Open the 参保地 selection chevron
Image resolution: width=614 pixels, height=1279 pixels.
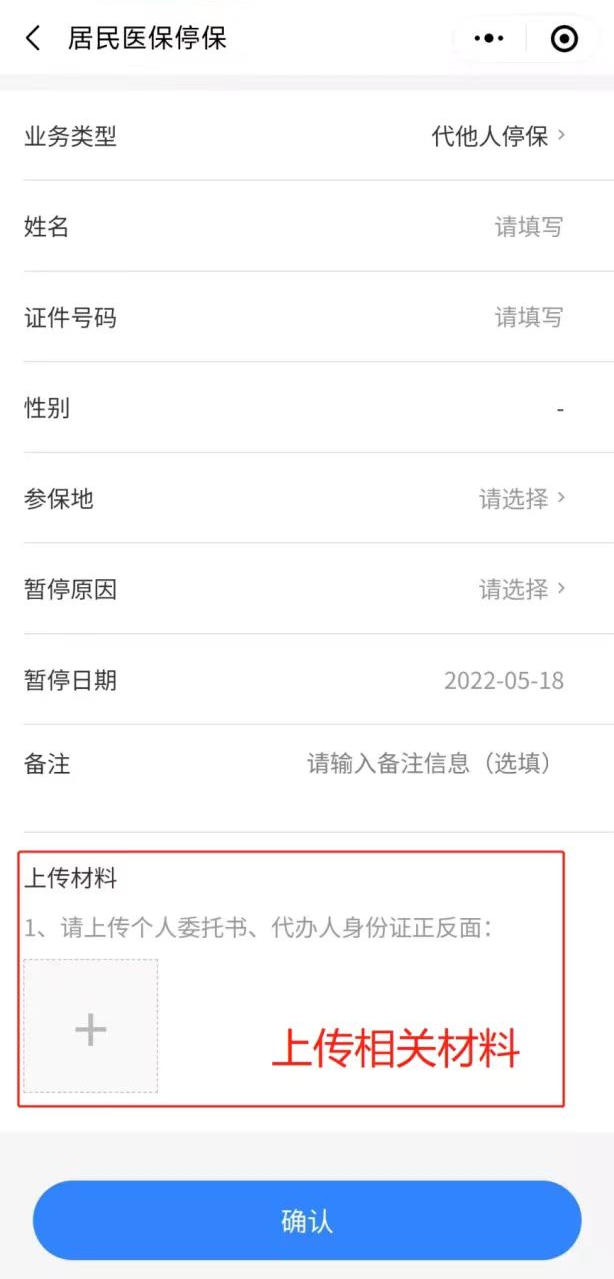(561, 497)
